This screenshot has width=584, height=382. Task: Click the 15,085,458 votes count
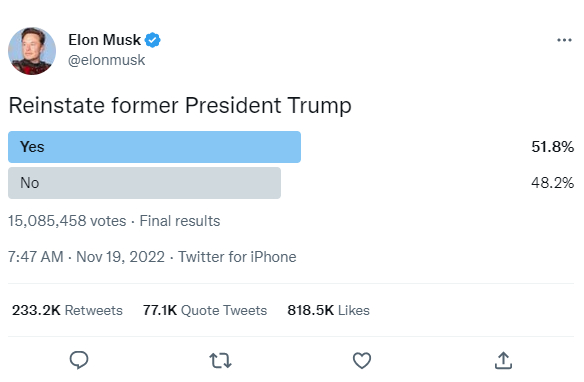(x=67, y=221)
